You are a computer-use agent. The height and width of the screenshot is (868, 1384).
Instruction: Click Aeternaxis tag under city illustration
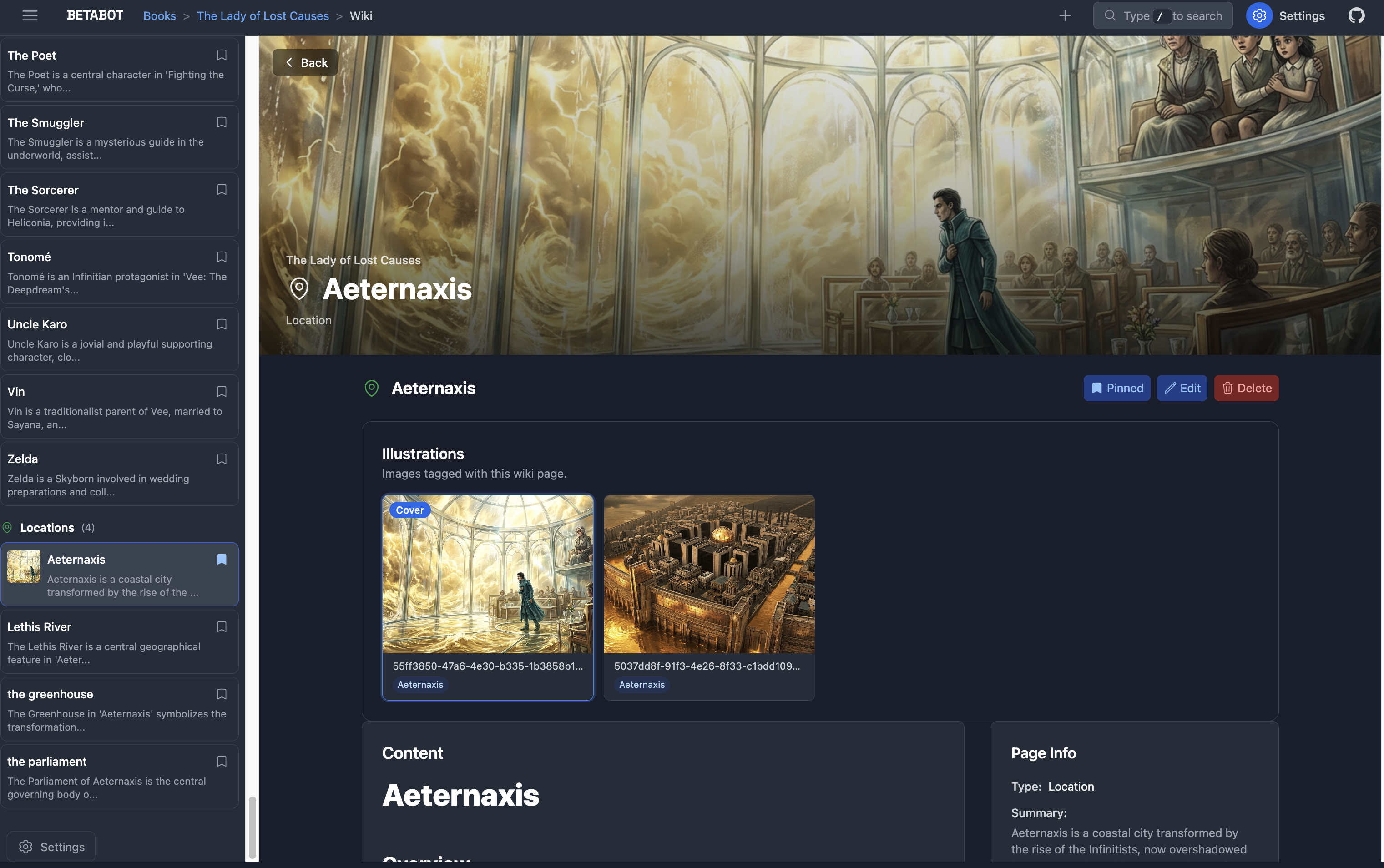click(x=642, y=684)
